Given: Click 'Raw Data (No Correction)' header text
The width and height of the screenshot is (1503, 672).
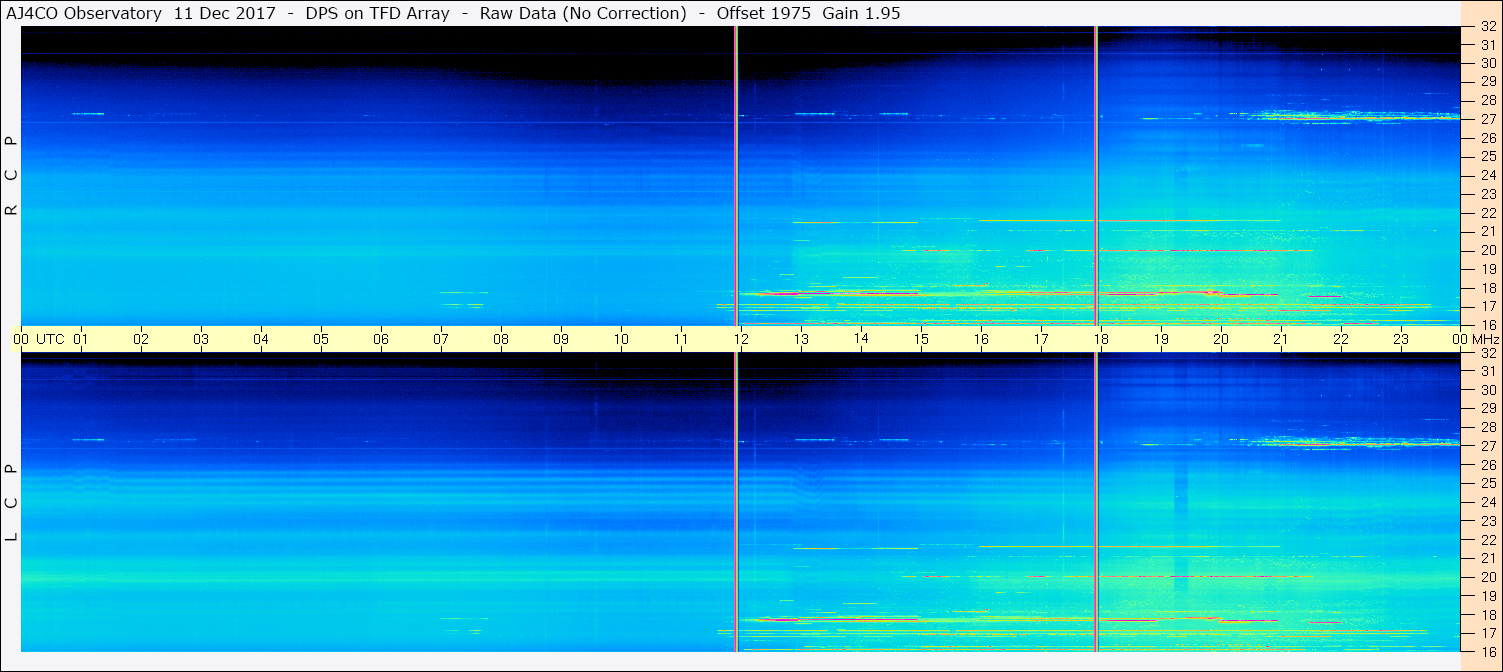Looking at the screenshot, I should point(583,13).
